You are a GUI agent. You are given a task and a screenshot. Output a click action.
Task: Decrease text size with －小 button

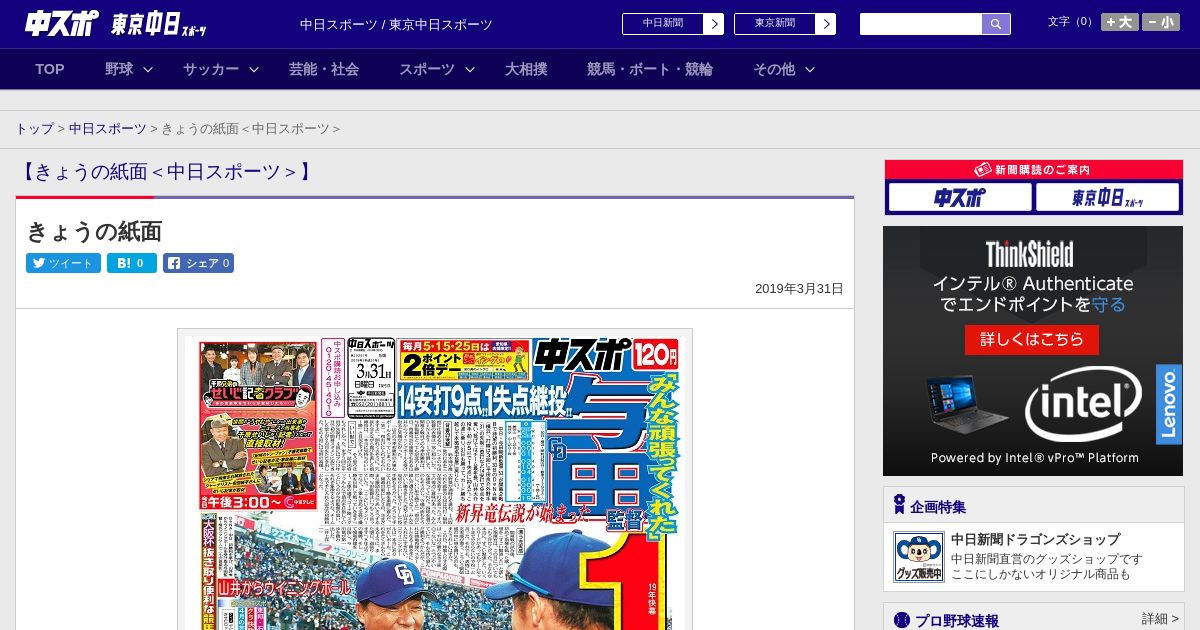1161,22
